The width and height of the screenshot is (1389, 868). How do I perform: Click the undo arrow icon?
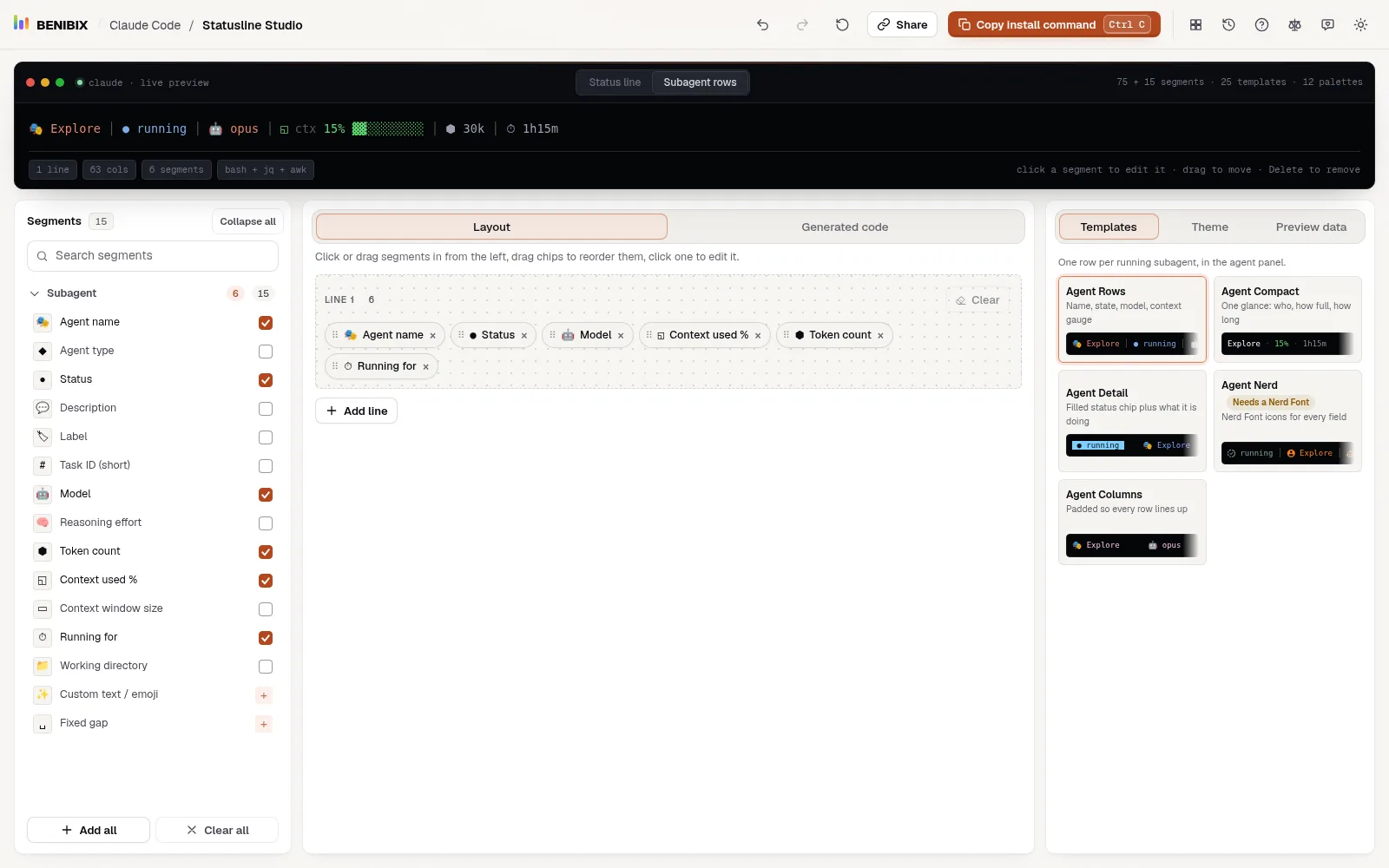762,24
